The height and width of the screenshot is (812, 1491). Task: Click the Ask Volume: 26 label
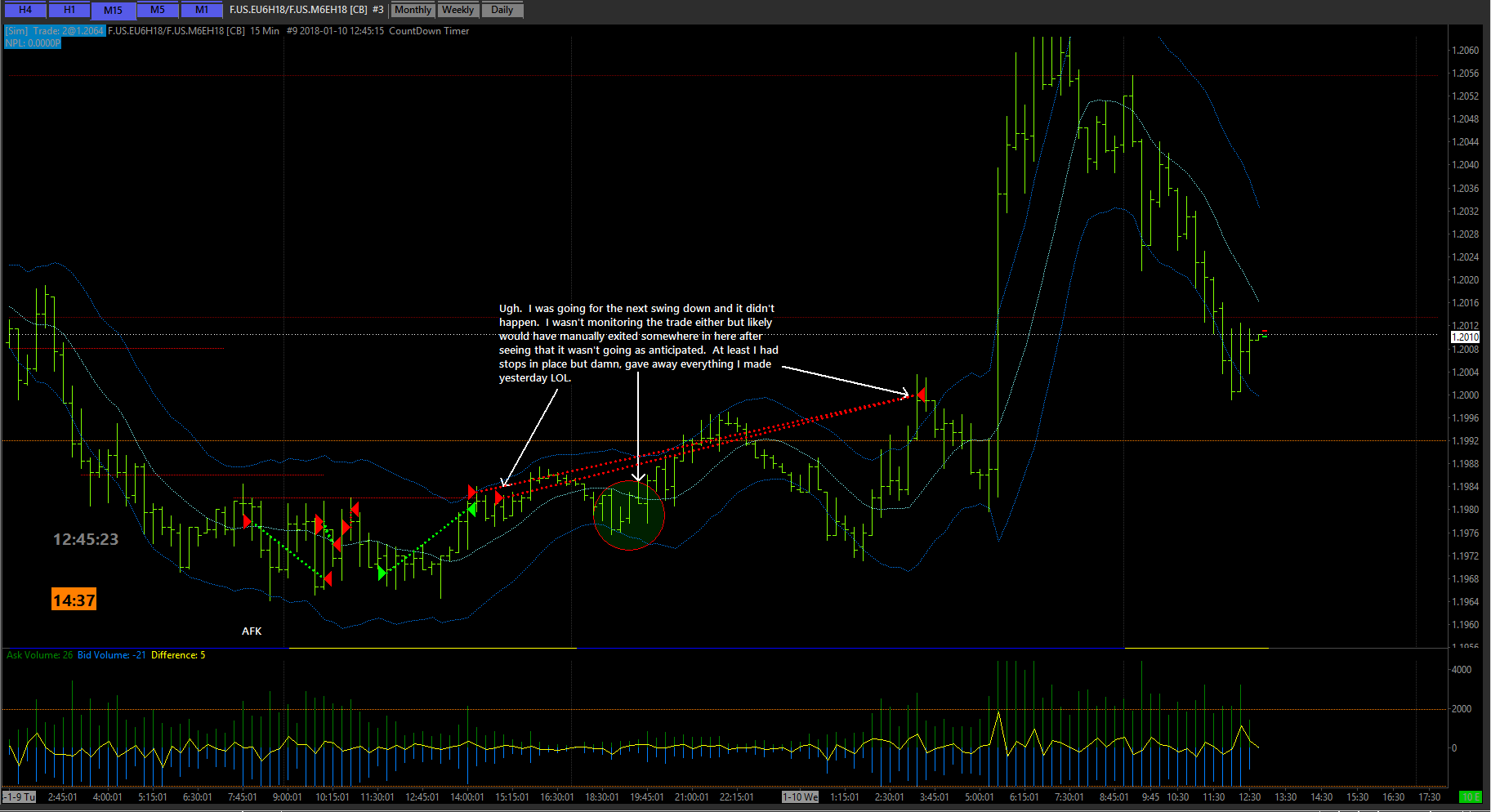point(39,655)
